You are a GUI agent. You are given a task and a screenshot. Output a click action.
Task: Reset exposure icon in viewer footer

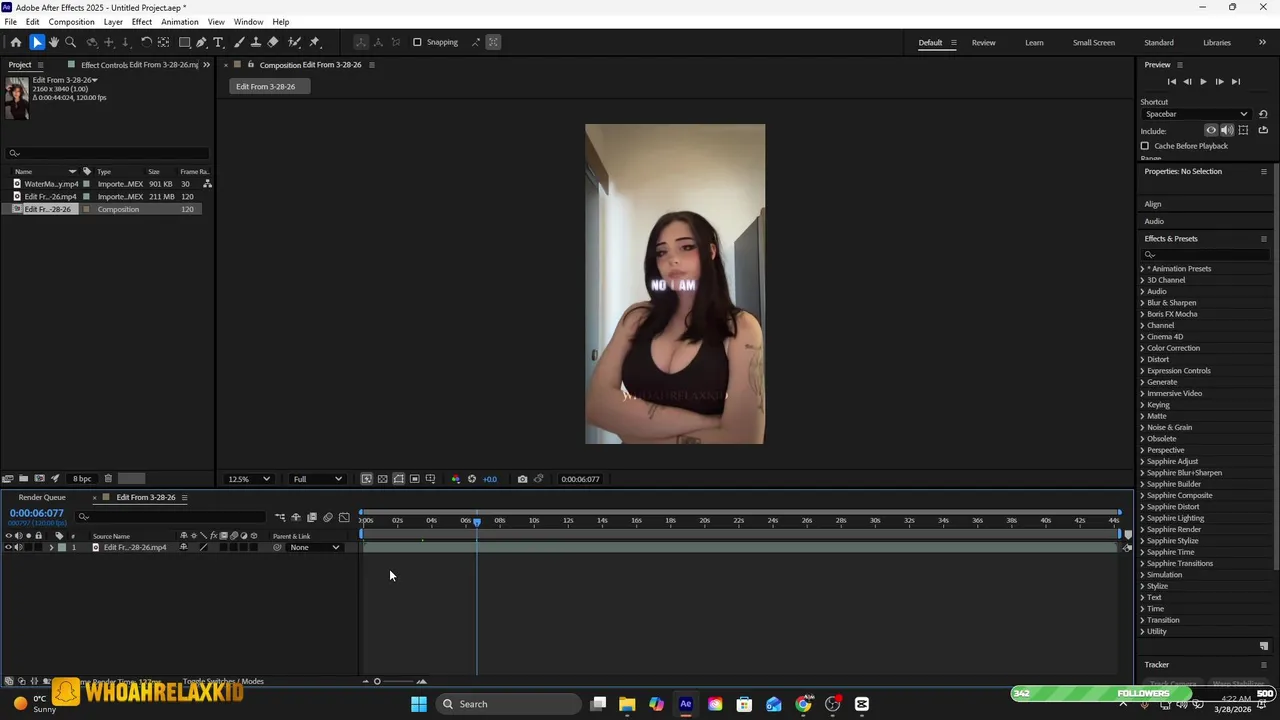tap(472, 479)
